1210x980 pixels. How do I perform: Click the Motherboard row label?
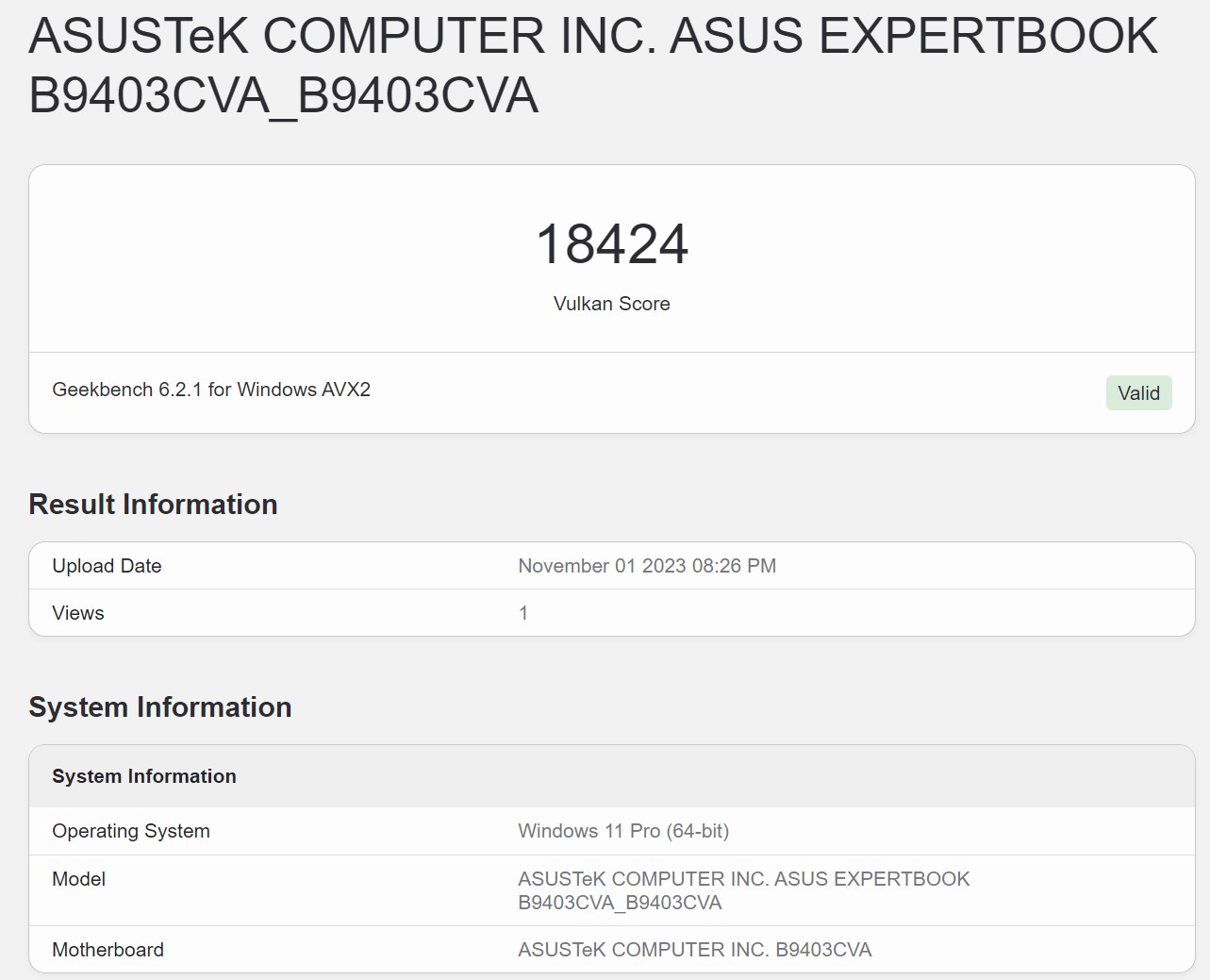point(108,950)
